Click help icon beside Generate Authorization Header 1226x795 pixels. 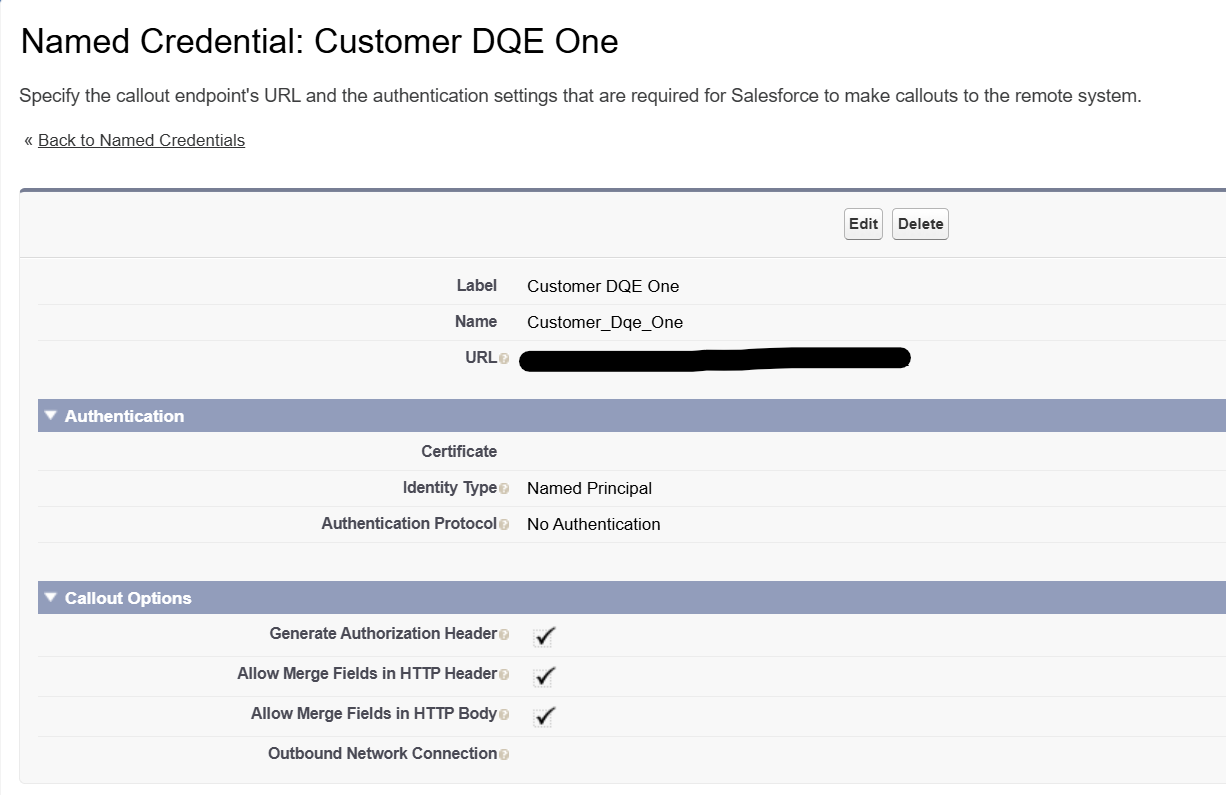[504, 635]
